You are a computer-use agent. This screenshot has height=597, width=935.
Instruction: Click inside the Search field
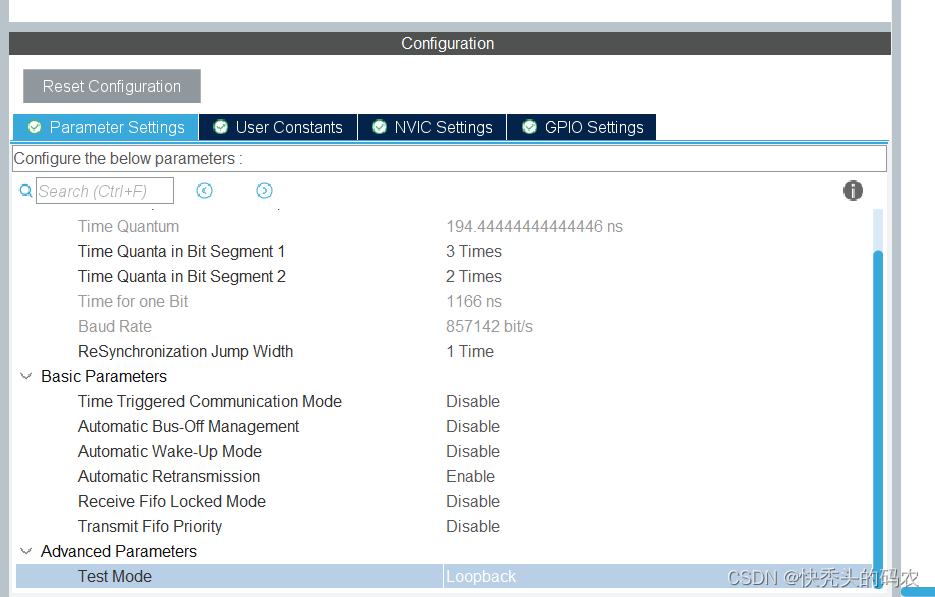click(105, 190)
